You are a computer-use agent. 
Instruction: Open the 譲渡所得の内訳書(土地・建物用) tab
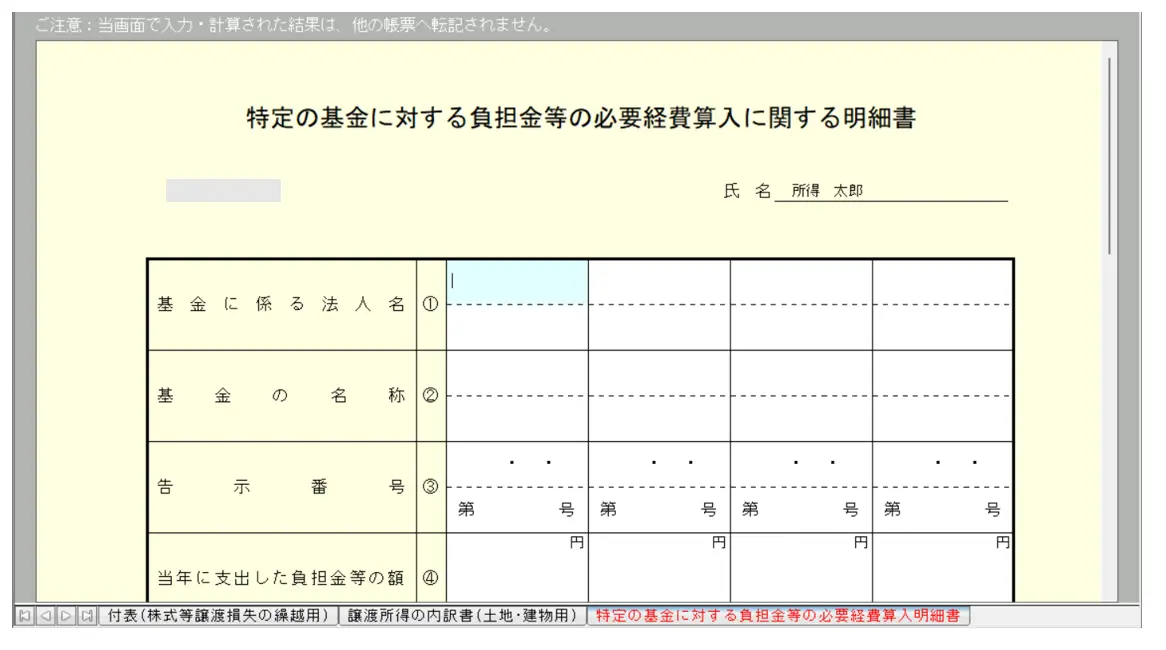462,616
